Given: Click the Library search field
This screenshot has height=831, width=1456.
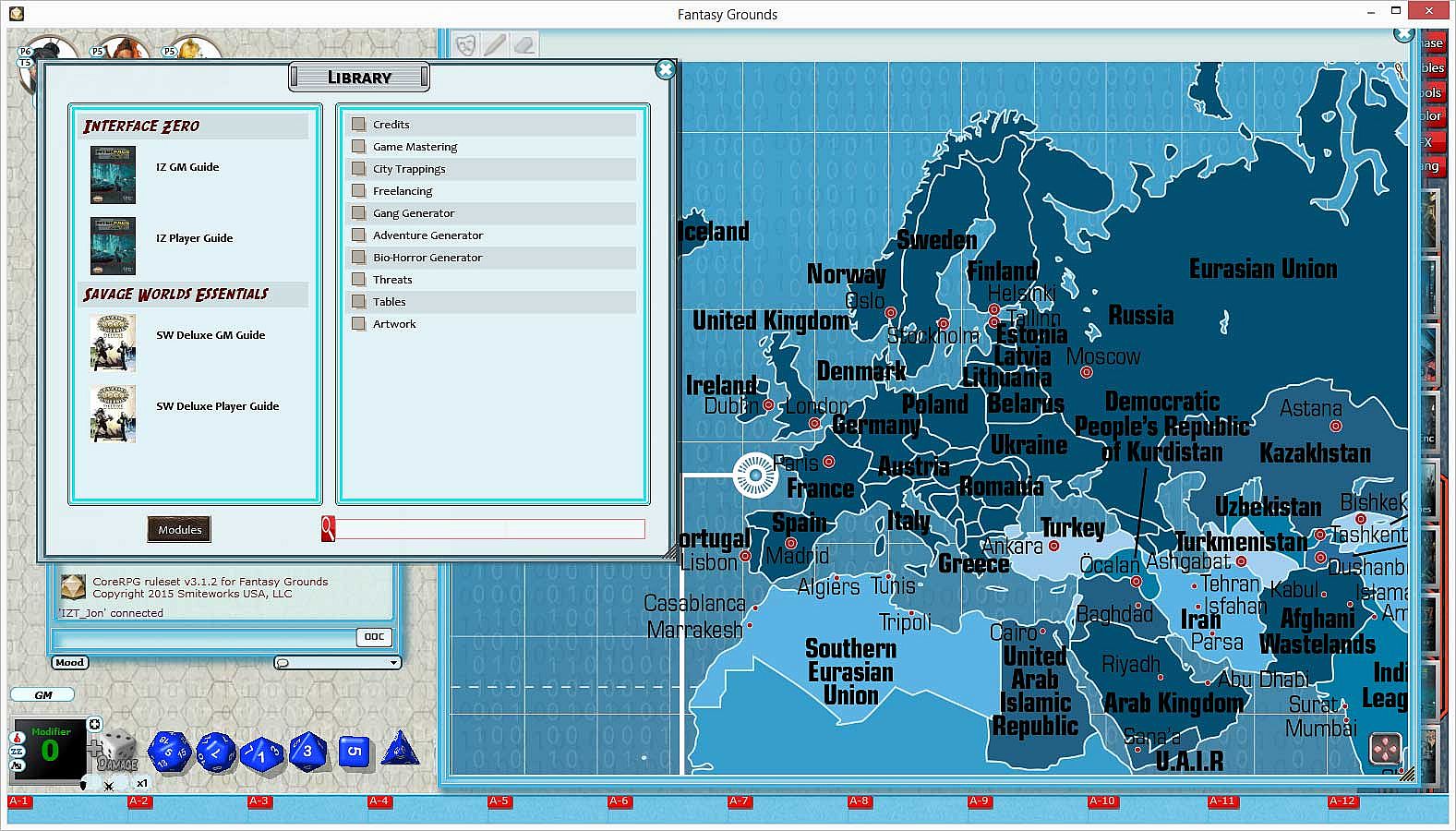Looking at the screenshot, I should (489, 529).
